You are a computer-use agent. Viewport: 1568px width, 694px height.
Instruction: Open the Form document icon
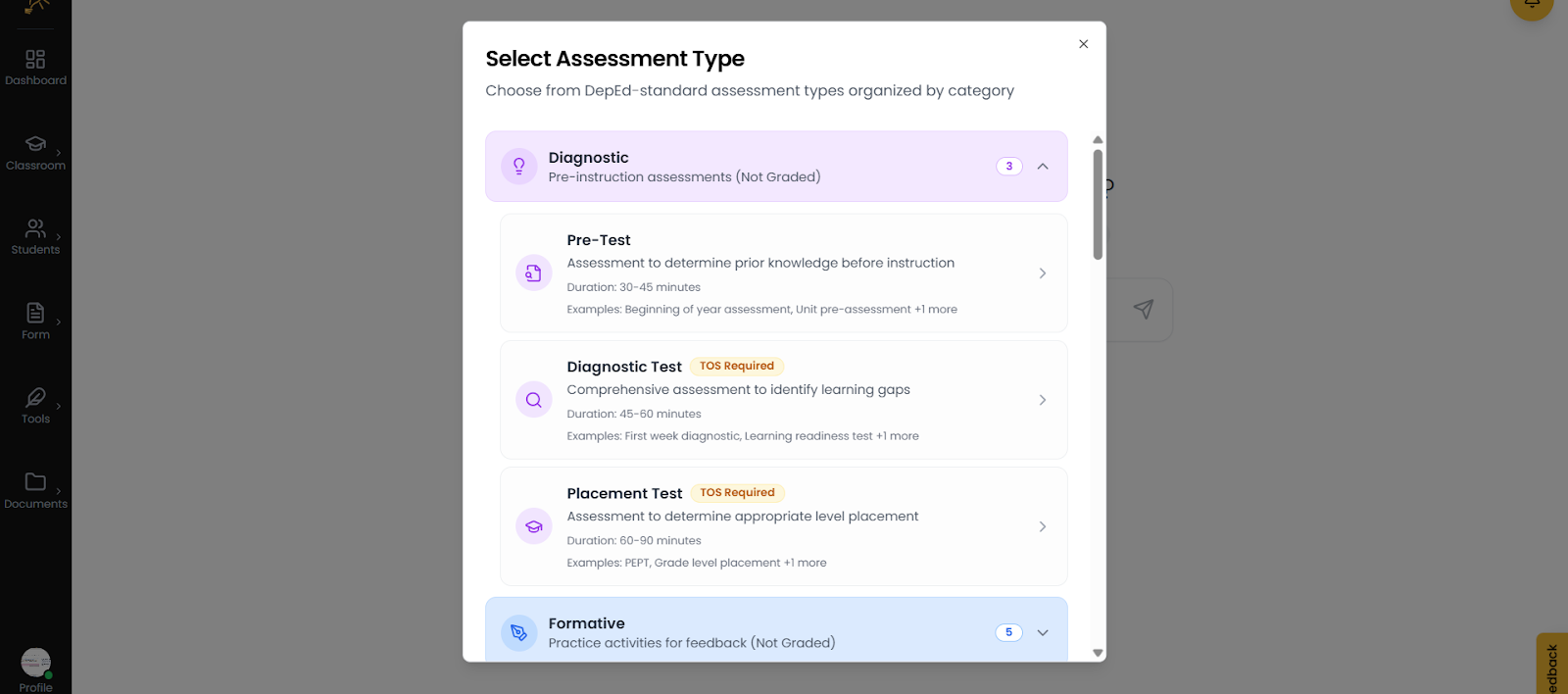[x=35, y=313]
